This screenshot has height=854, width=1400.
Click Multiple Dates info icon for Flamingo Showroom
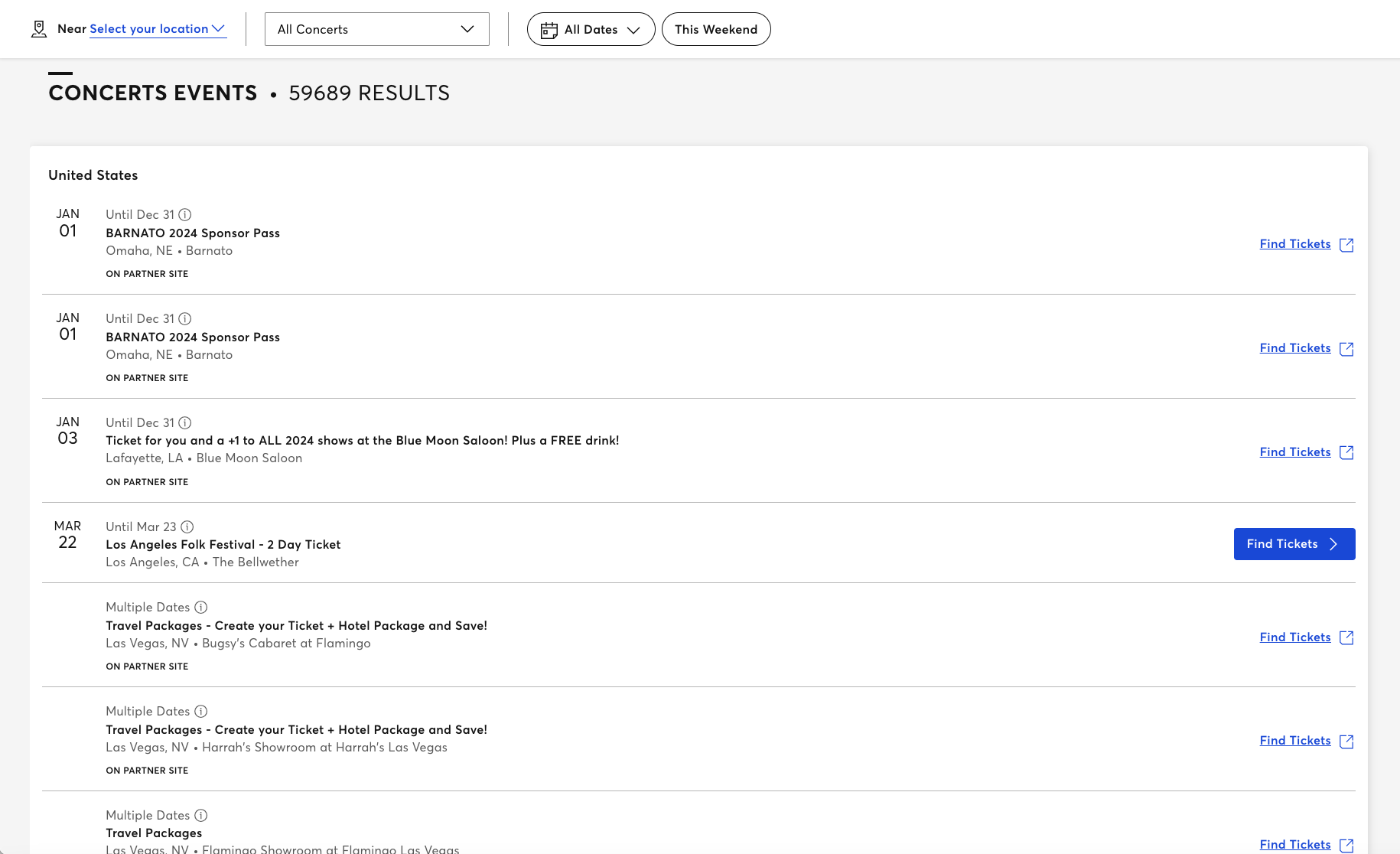tap(201, 816)
